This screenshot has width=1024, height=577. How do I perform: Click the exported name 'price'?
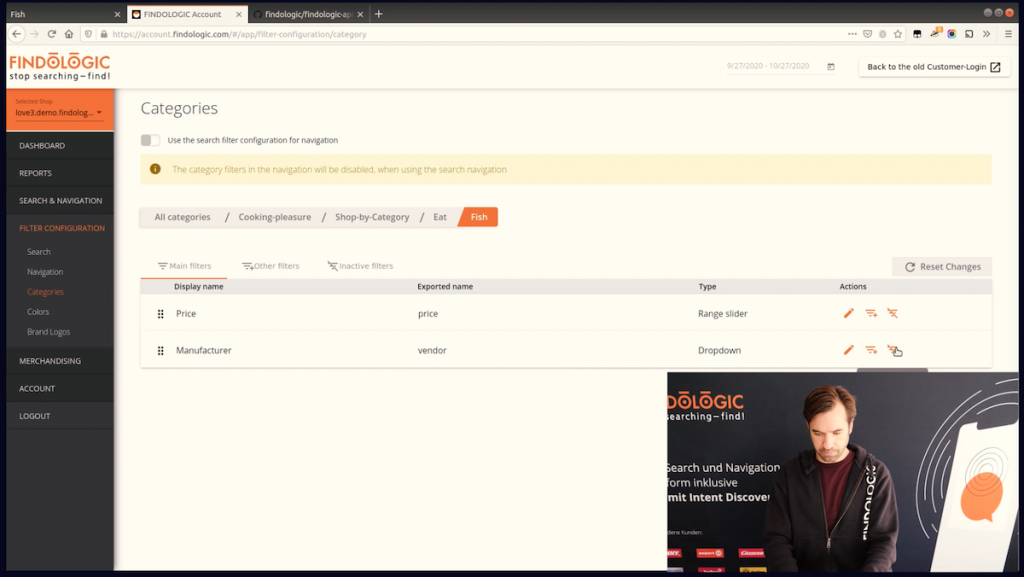(x=428, y=313)
